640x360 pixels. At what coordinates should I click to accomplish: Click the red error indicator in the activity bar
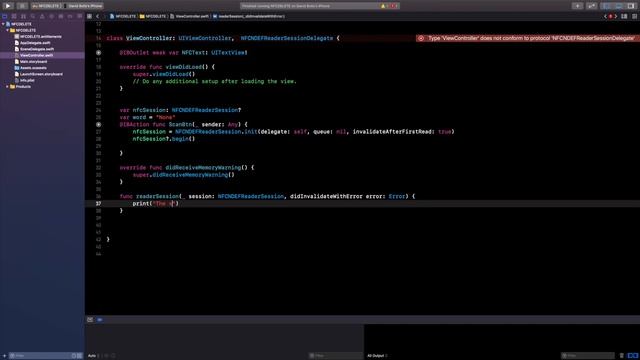point(393,6)
